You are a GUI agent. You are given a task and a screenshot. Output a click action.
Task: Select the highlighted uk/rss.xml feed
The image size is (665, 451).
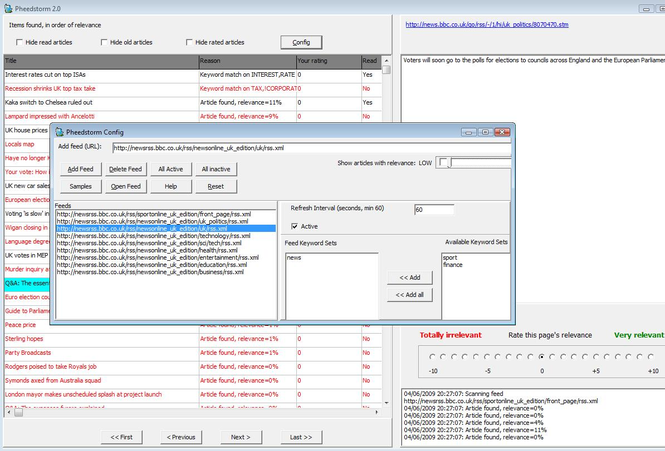[165, 229]
